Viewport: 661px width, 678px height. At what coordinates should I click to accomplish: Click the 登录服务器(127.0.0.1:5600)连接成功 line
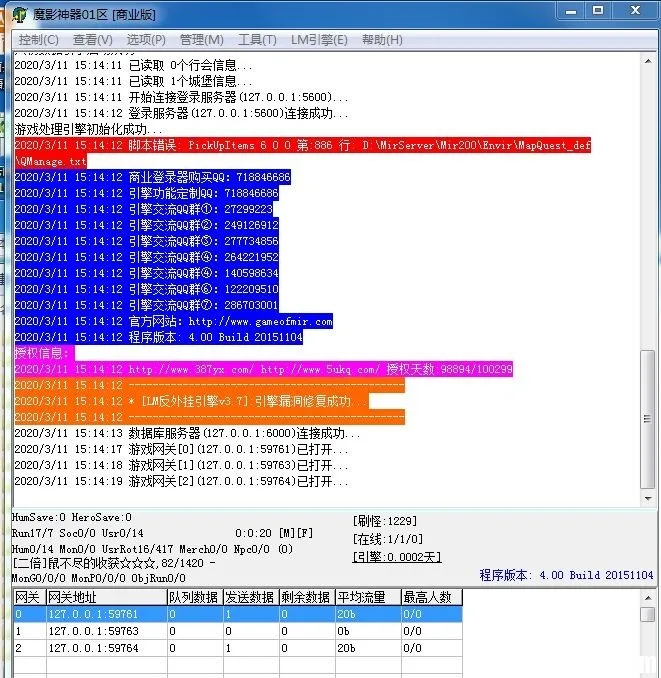pyautogui.click(x=181, y=113)
